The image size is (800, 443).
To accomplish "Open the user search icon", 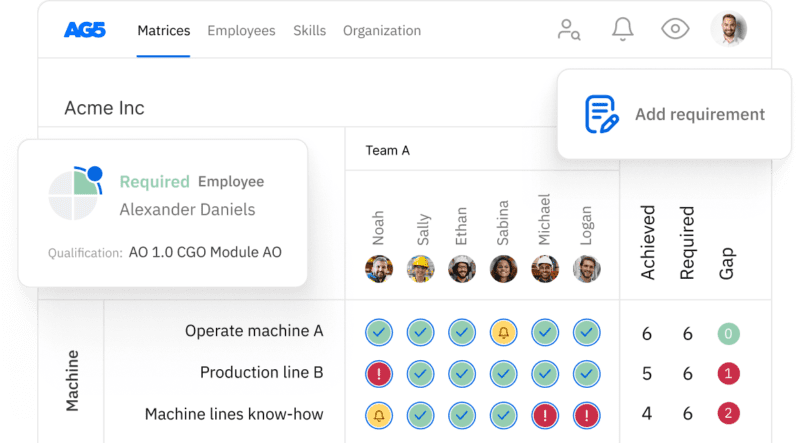I will coord(569,30).
